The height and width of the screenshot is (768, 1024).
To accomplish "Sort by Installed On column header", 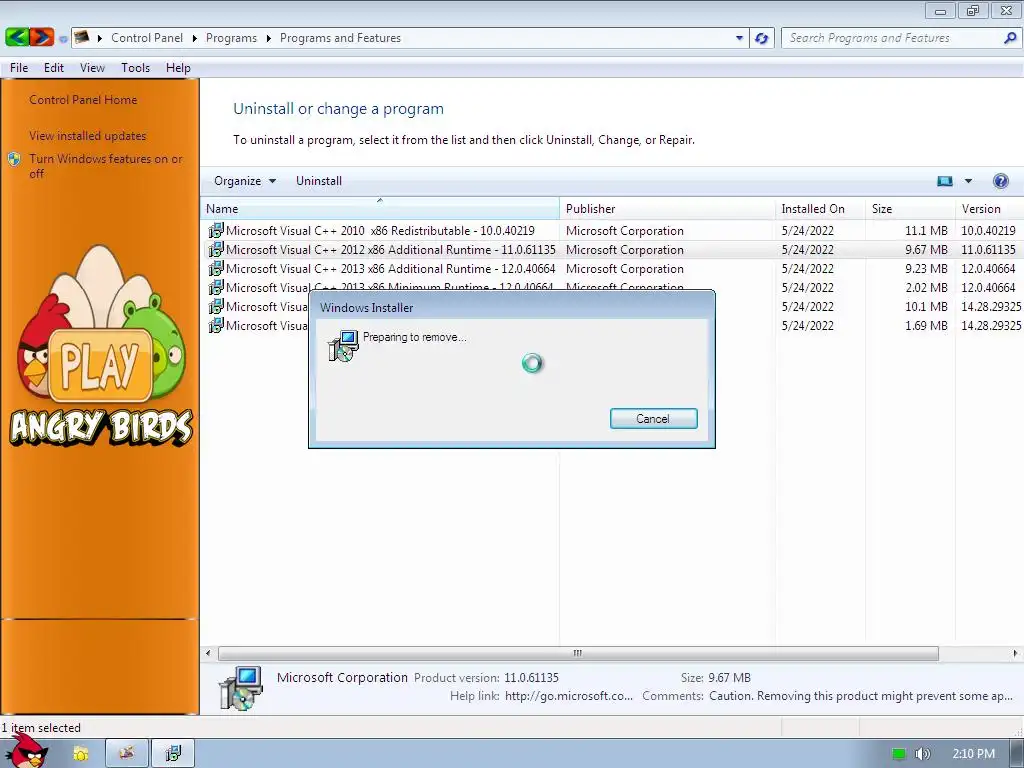I will [821, 209].
